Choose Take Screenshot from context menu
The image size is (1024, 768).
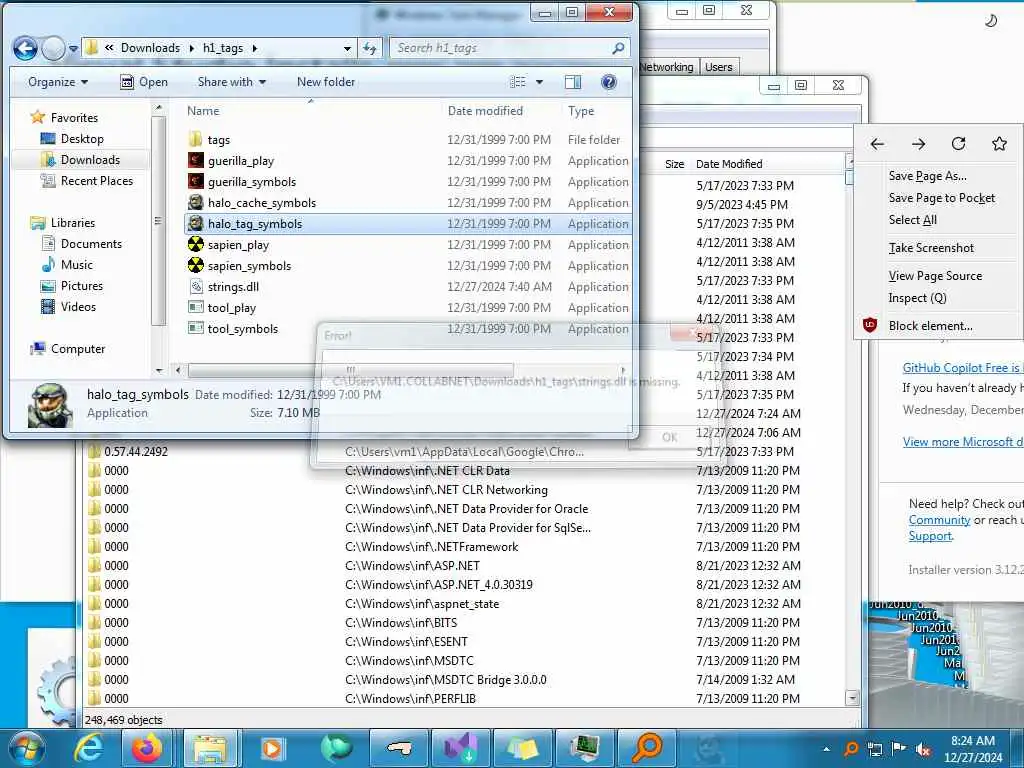click(x=931, y=248)
